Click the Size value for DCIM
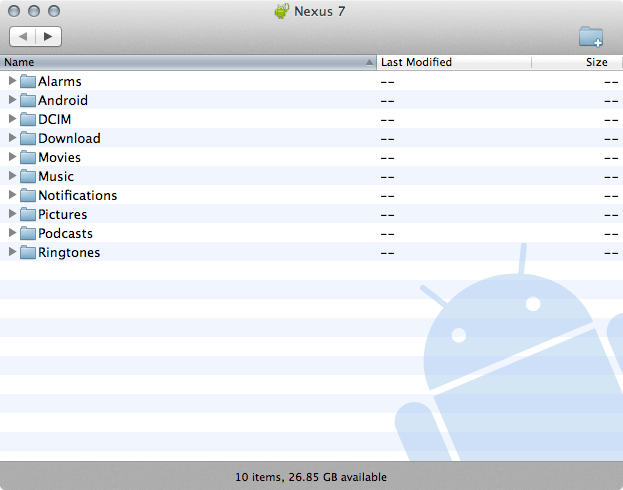Image resolution: width=623 pixels, height=490 pixels. tap(611, 120)
